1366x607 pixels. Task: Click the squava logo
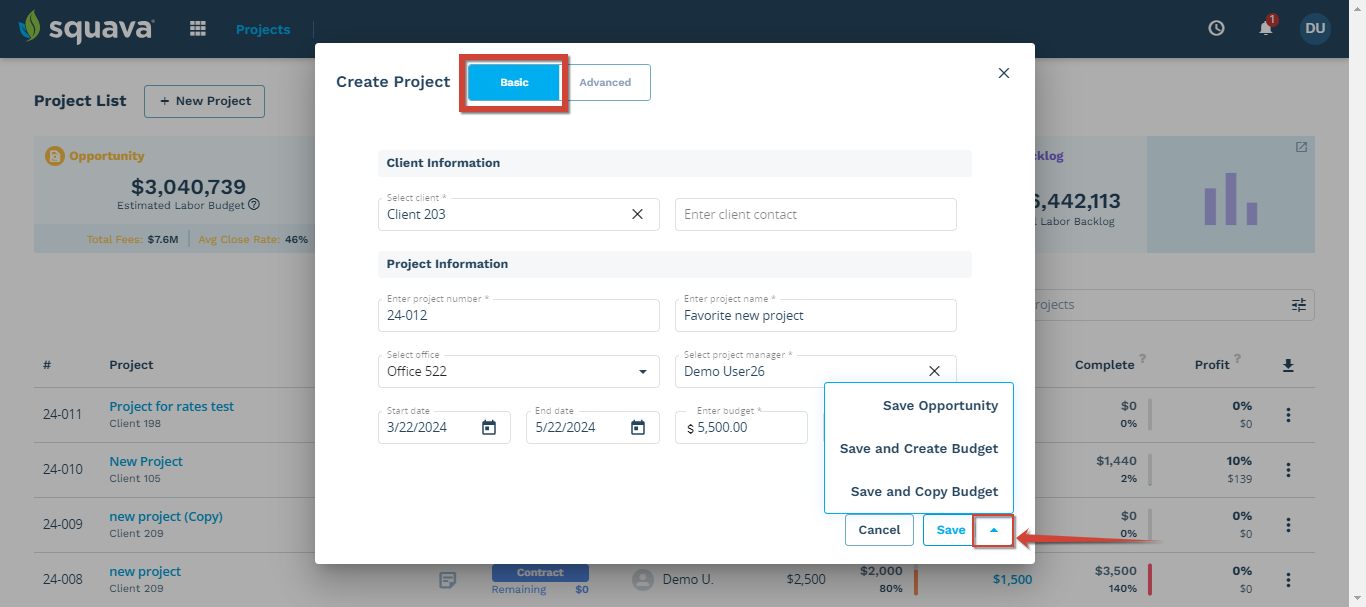click(86, 28)
